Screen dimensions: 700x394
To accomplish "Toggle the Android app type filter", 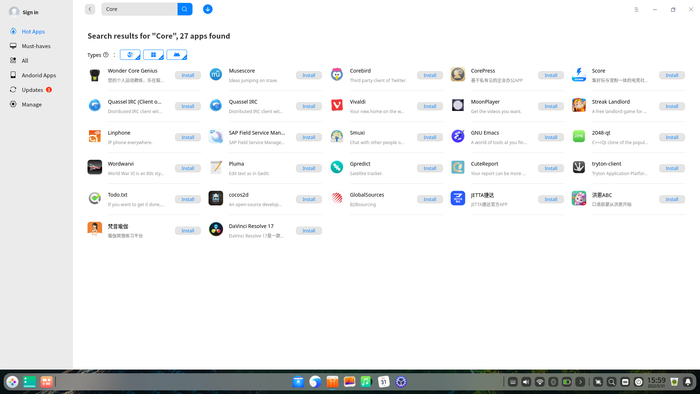I will coord(176,55).
